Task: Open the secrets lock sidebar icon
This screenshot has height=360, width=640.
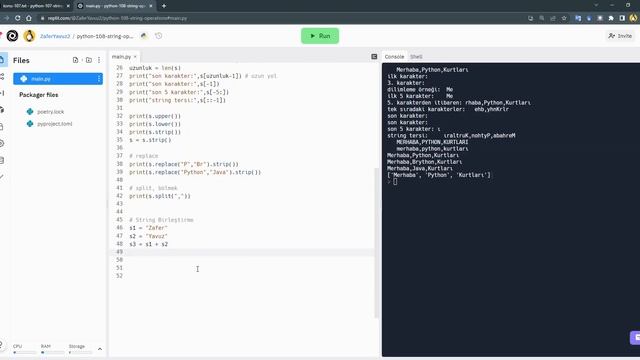Action: point(2,127)
